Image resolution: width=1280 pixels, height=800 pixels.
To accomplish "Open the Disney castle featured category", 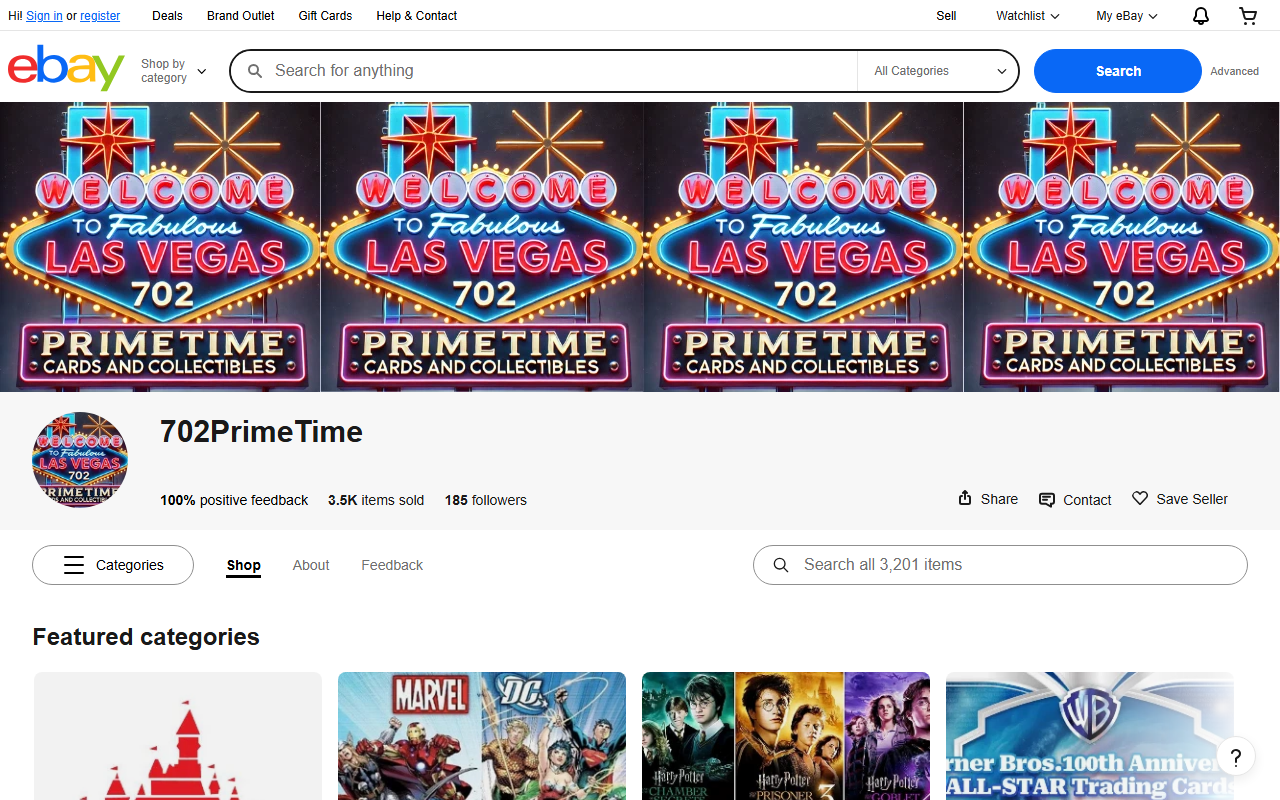I will tap(178, 736).
